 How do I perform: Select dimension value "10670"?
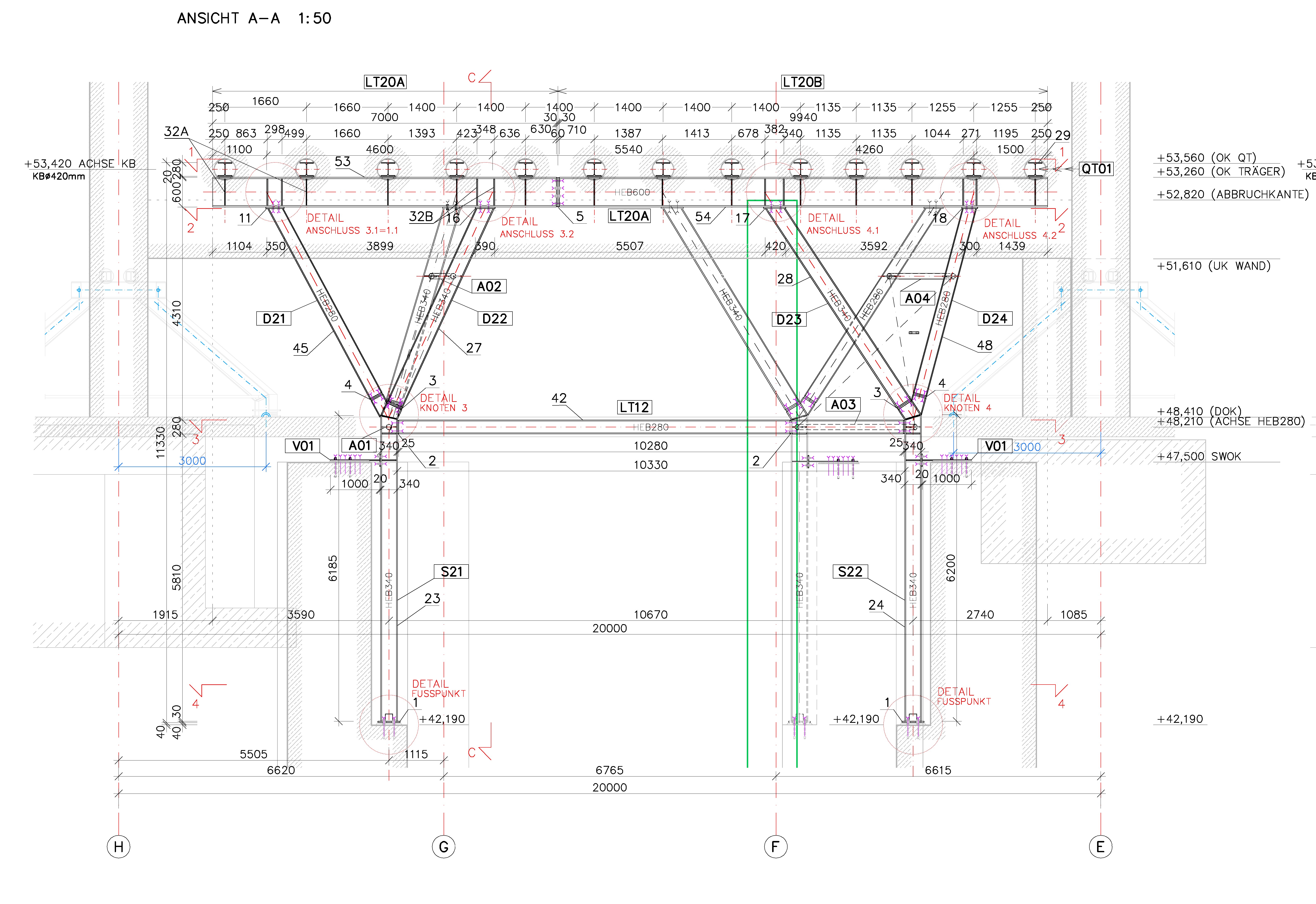[x=651, y=615]
